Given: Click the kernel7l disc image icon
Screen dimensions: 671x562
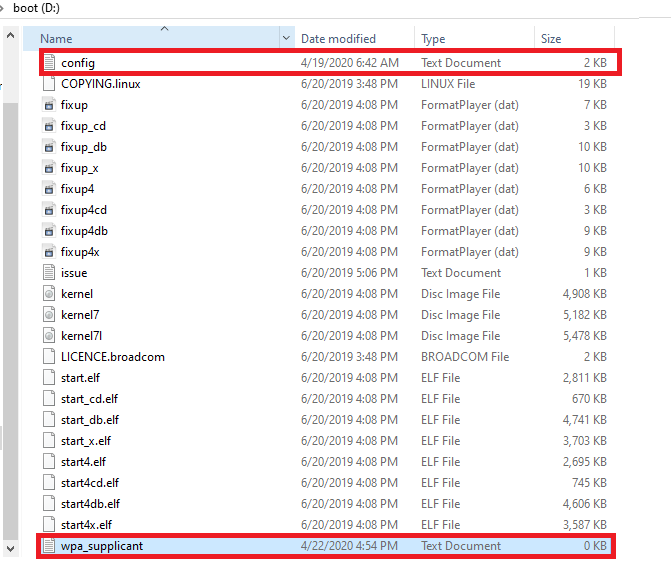Looking at the screenshot, I should click(49, 335).
